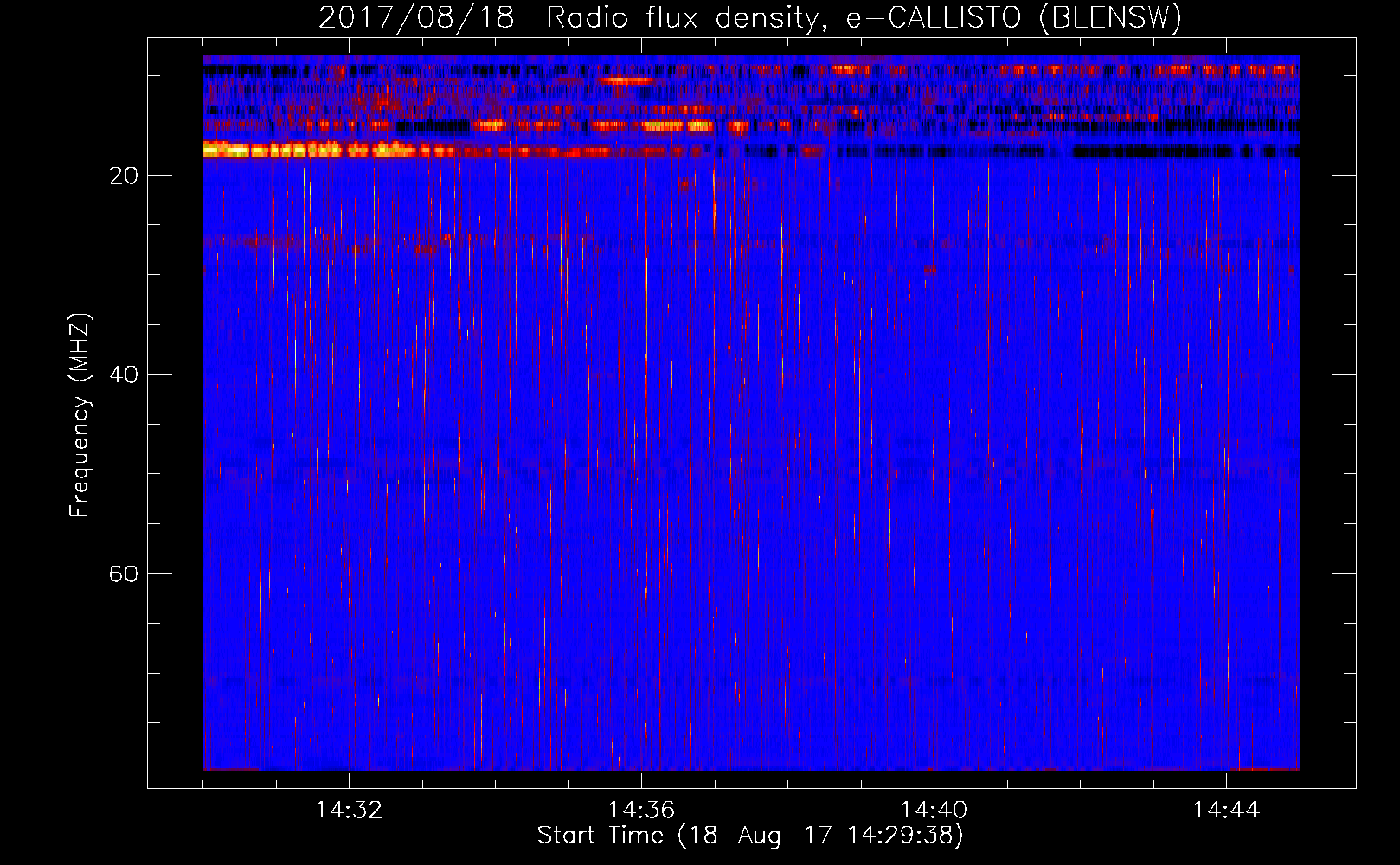Click the 20 MHz frequency tick label
The width and height of the screenshot is (1400, 865).
click(124, 176)
